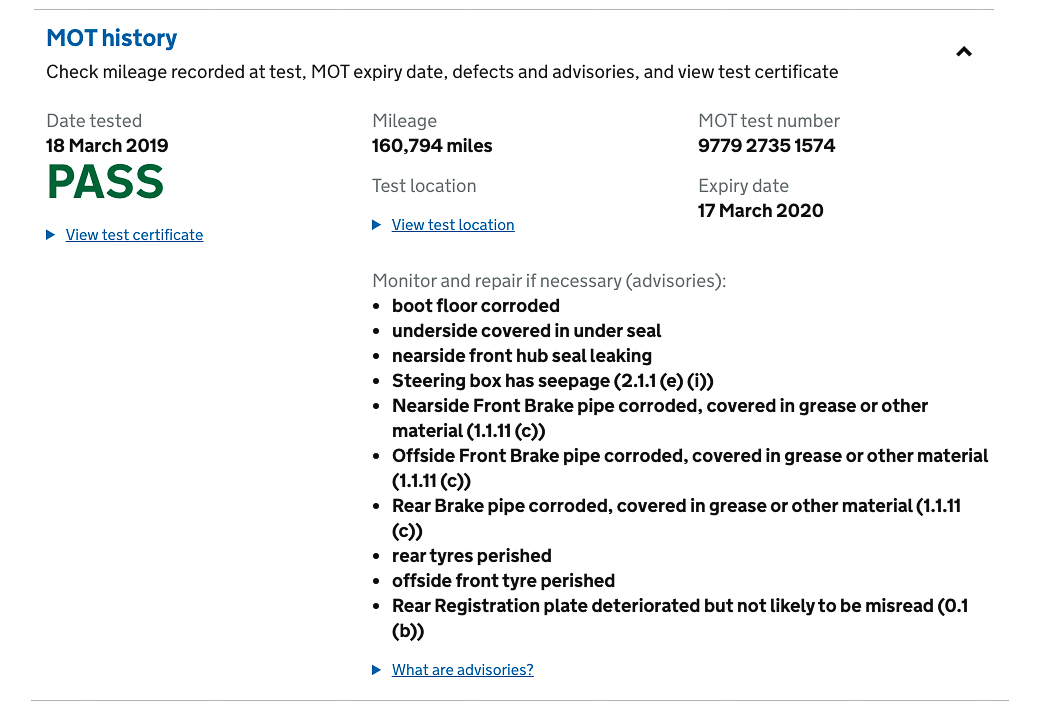Click the Steering box has seepage advisory

click(x=552, y=381)
